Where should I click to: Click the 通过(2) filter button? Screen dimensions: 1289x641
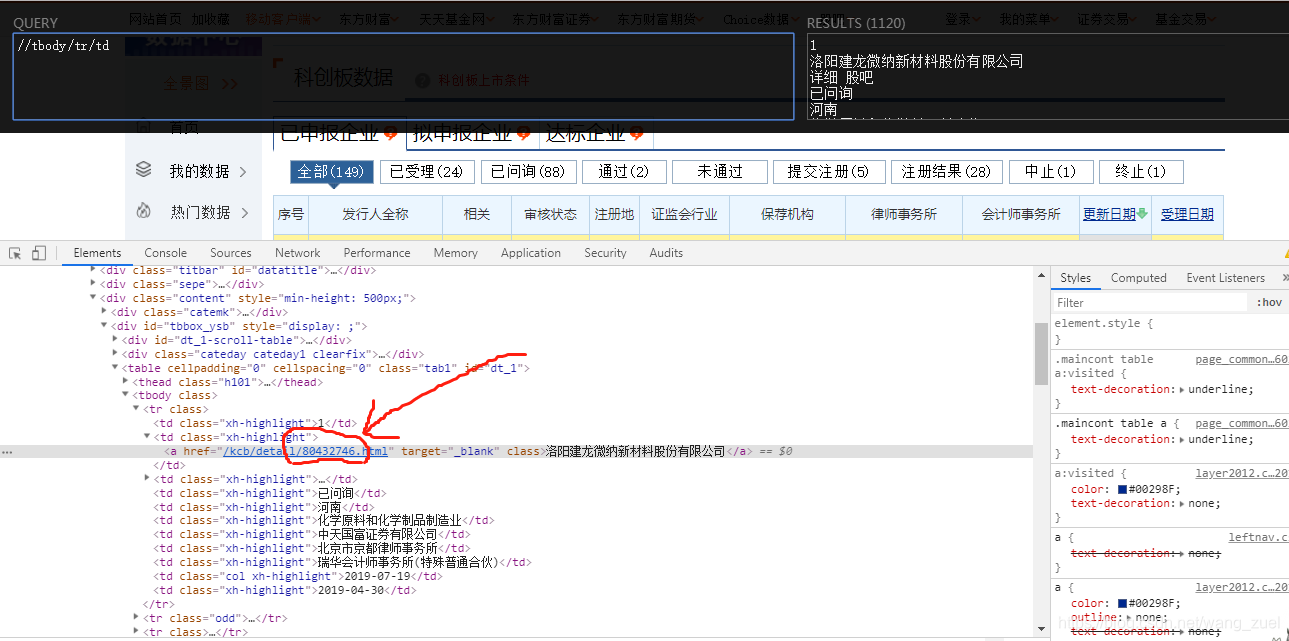tap(624, 172)
